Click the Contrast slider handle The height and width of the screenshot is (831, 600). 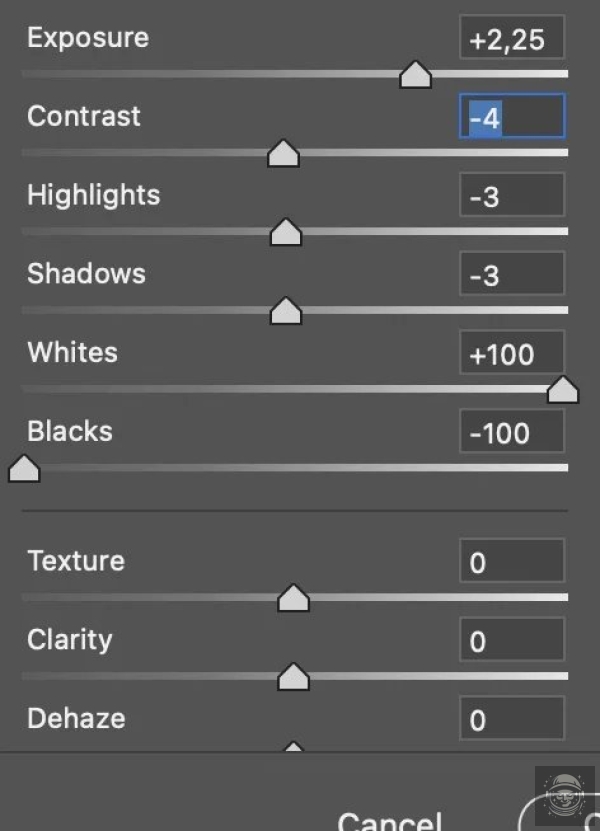pyautogui.click(x=284, y=154)
